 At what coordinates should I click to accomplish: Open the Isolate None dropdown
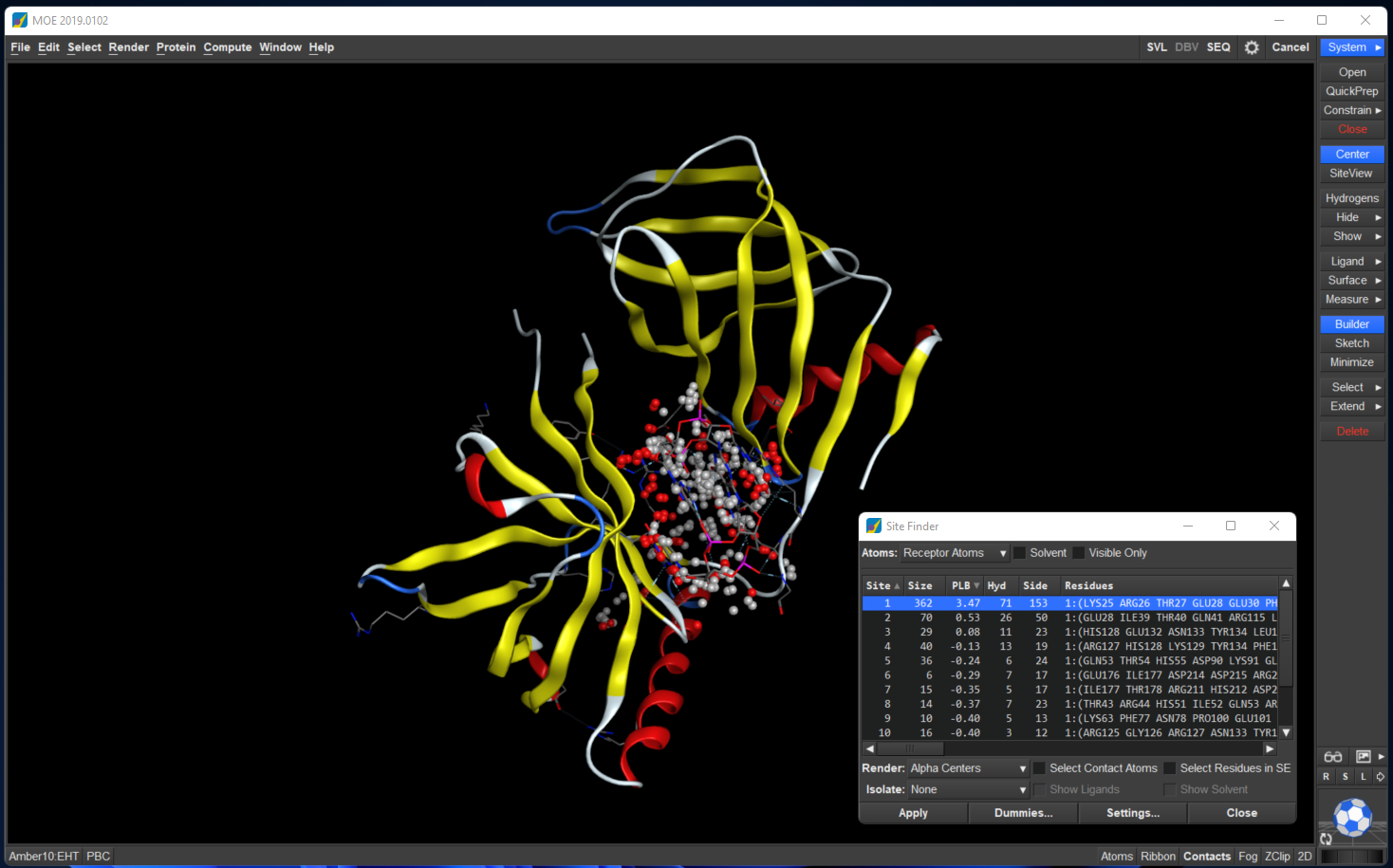click(x=968, y=789)
